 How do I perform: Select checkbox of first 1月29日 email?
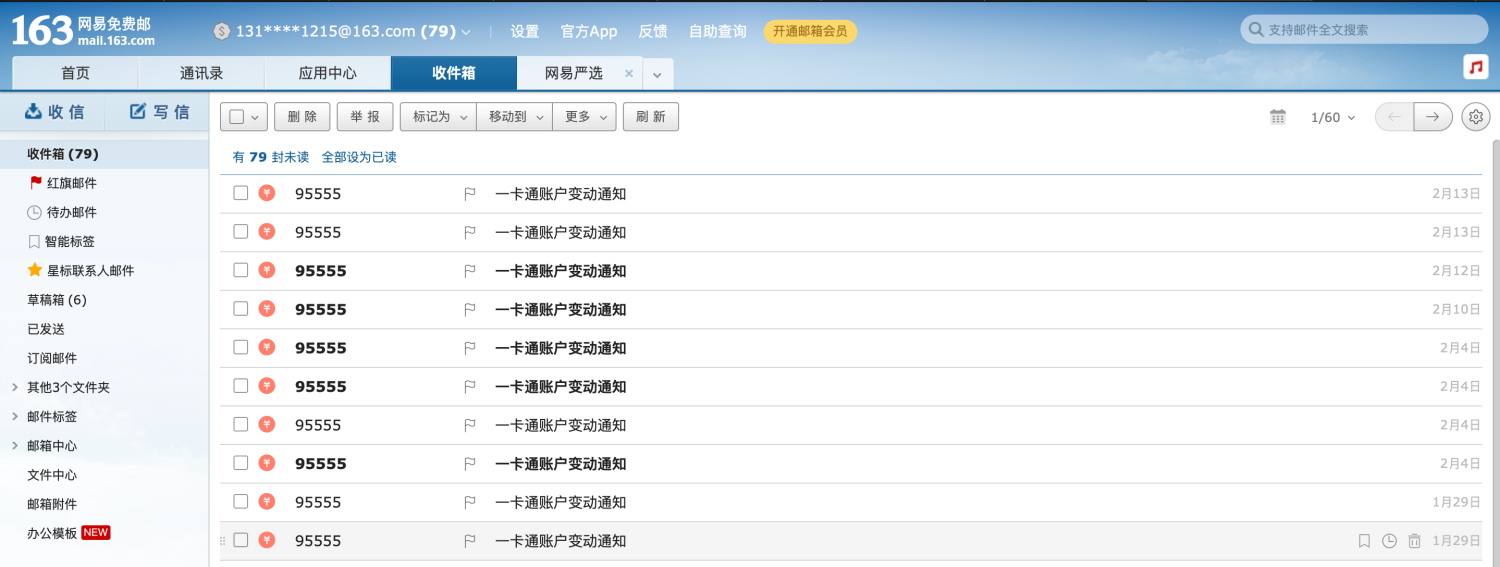240,501
